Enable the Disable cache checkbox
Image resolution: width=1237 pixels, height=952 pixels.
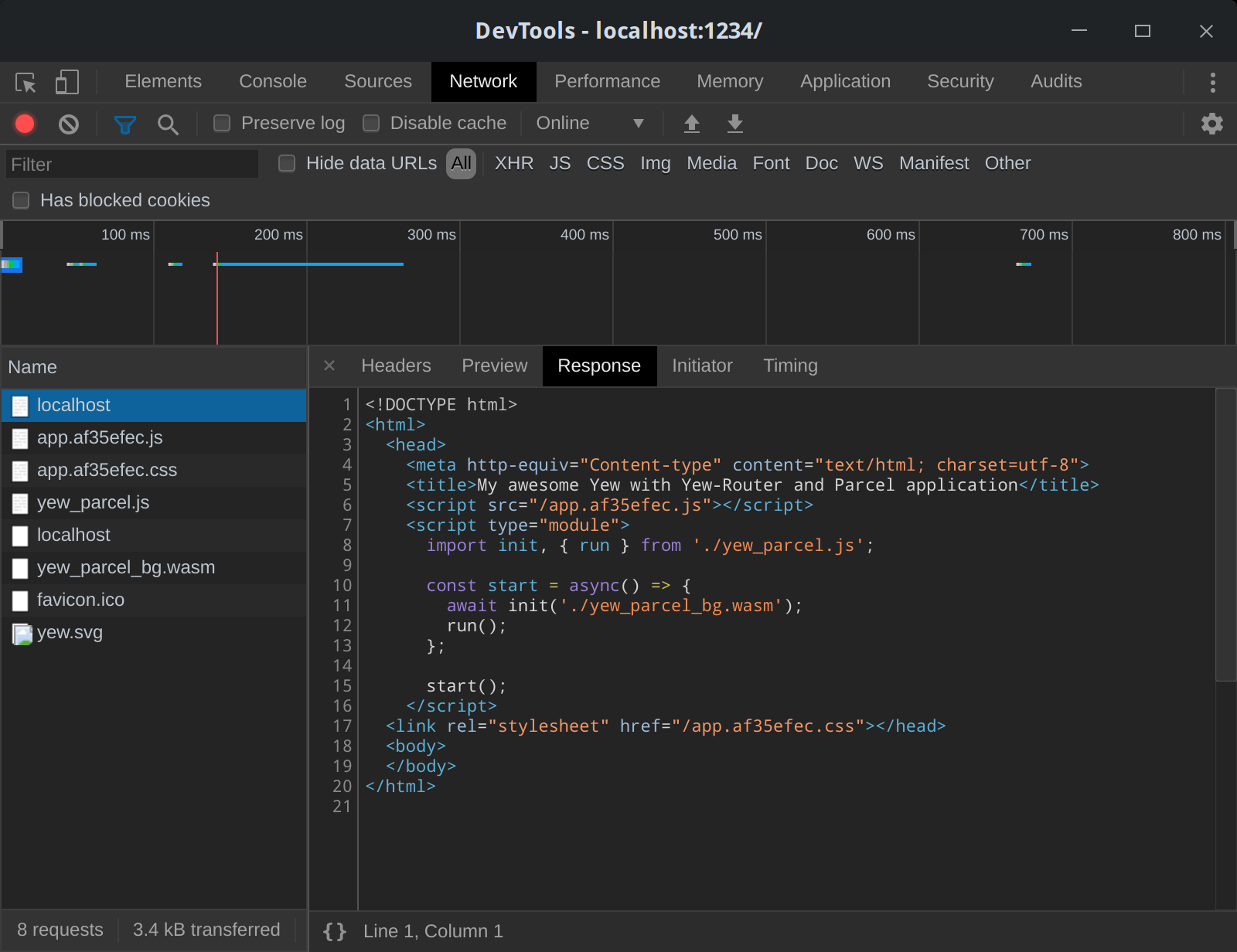pyautogui.click(x=371, y=124)
